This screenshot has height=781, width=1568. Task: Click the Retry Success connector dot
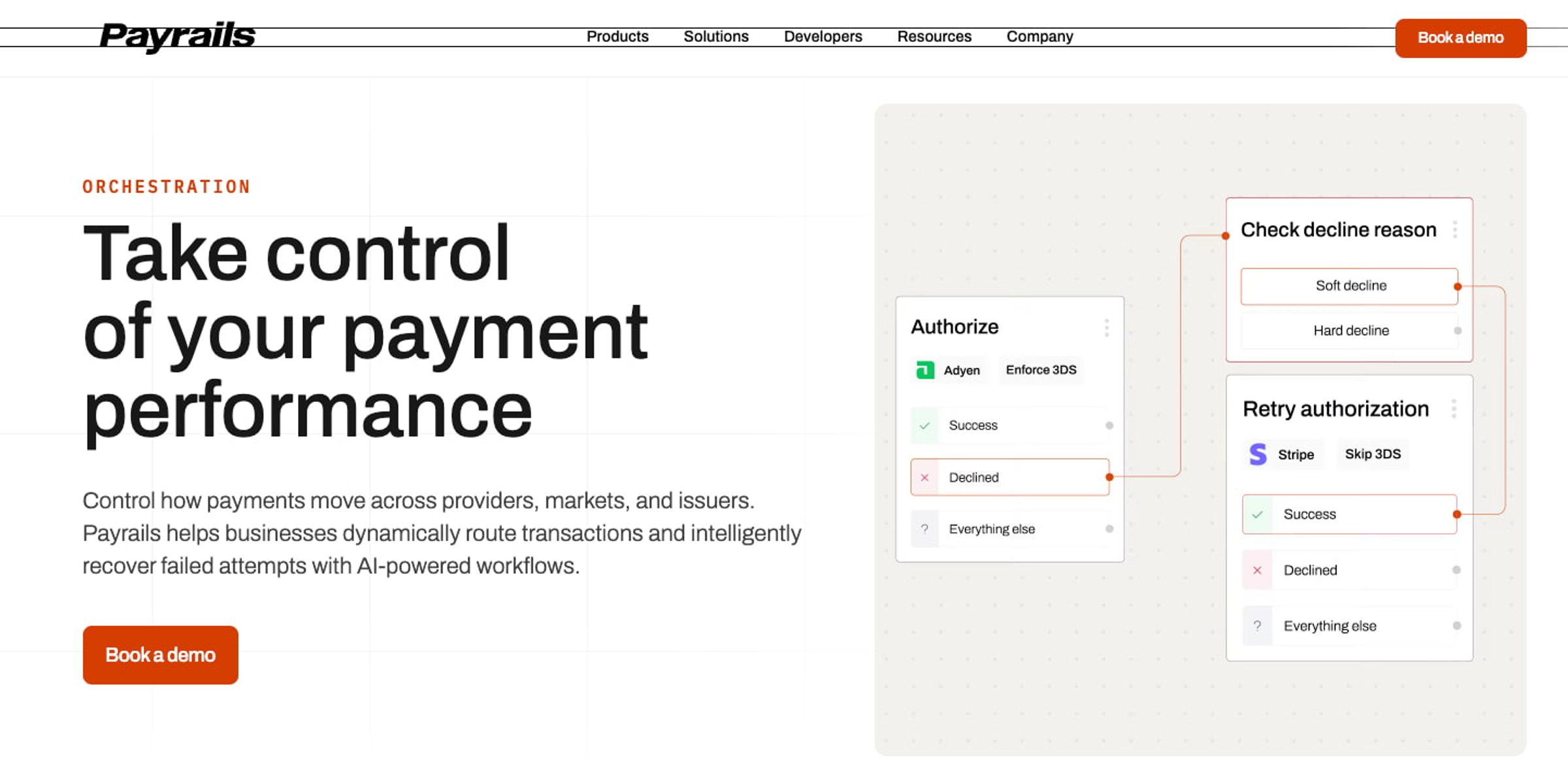(x=1457, y=514)
